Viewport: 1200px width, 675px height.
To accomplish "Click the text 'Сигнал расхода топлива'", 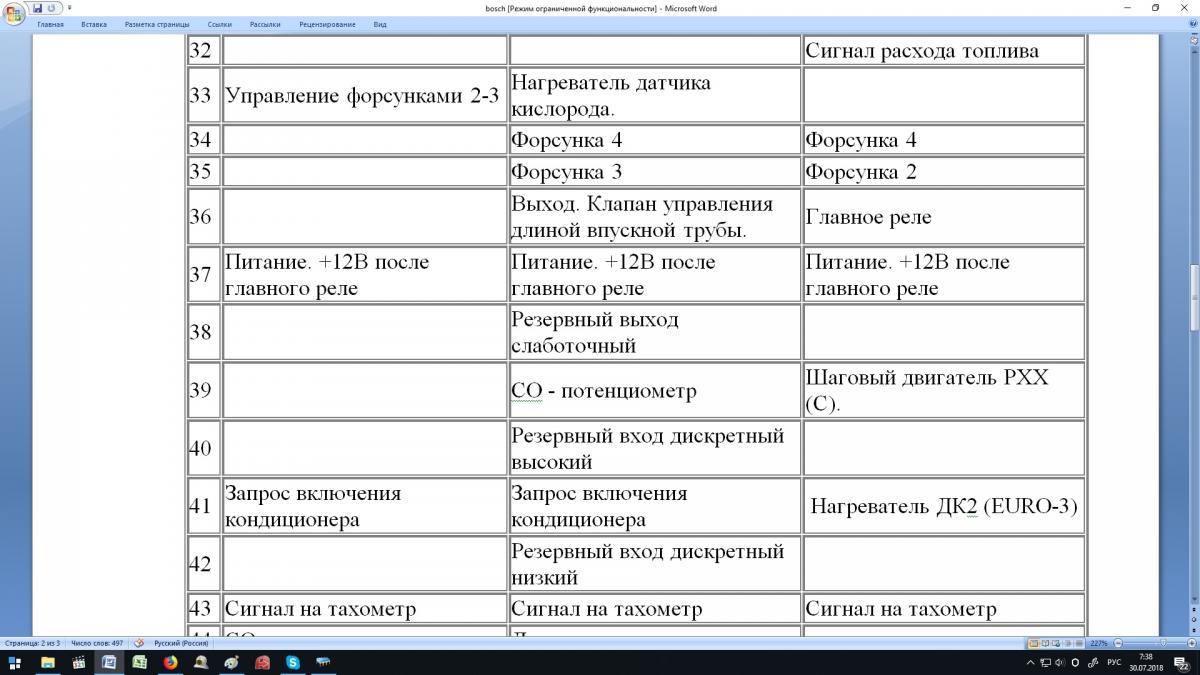I will tap(922, 51).
